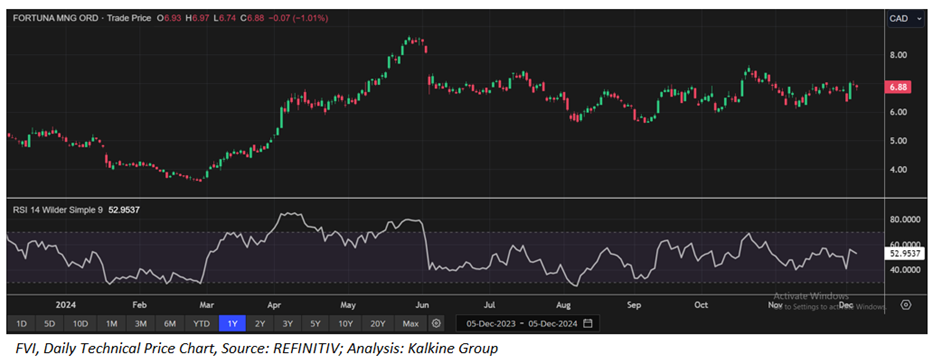Click the Sep label on time axis
This screenshot has width=933, height=364.
click(x=633, y=305)
